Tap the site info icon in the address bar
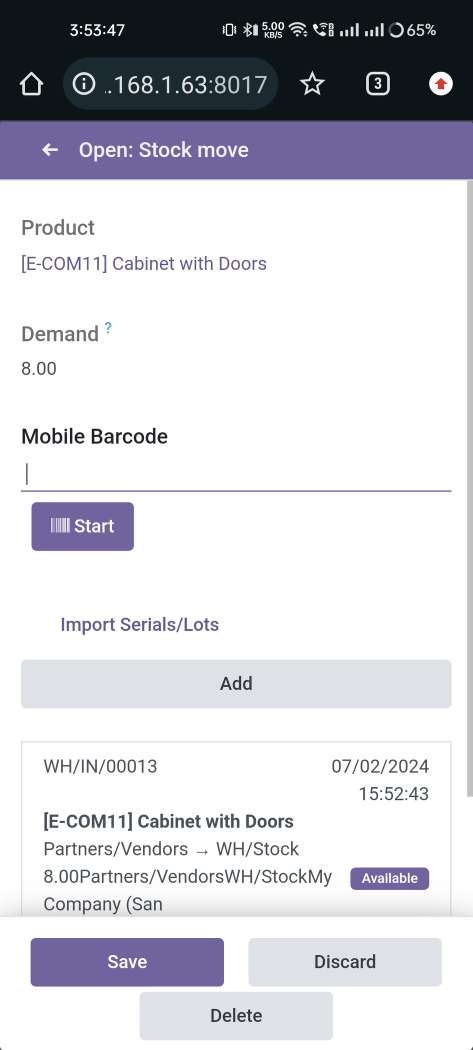The width and height of the screenshot is (473, 1050). pyautogui.click(x=83, y=84)
